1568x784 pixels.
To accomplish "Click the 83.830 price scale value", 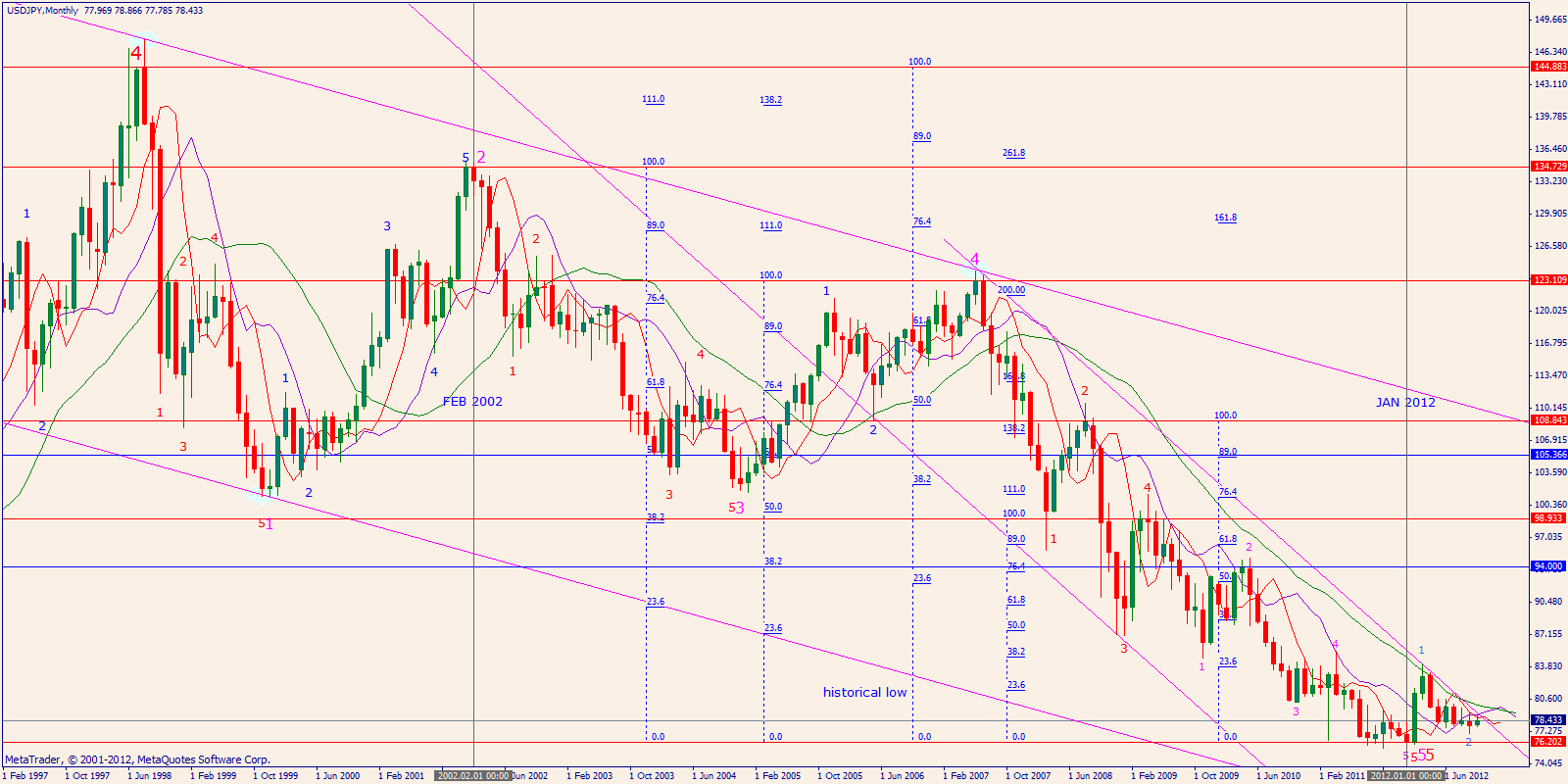I will tap(1550, 666).
